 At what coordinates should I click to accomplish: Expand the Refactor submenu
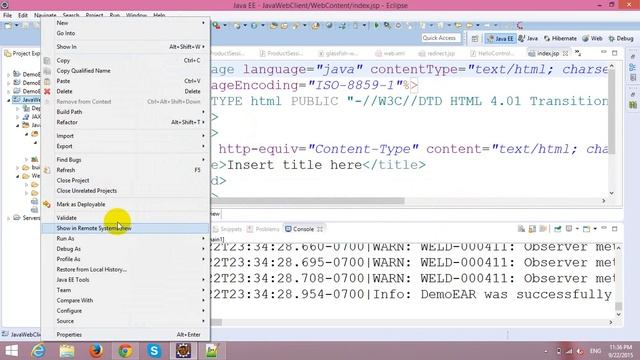point(126,122)
